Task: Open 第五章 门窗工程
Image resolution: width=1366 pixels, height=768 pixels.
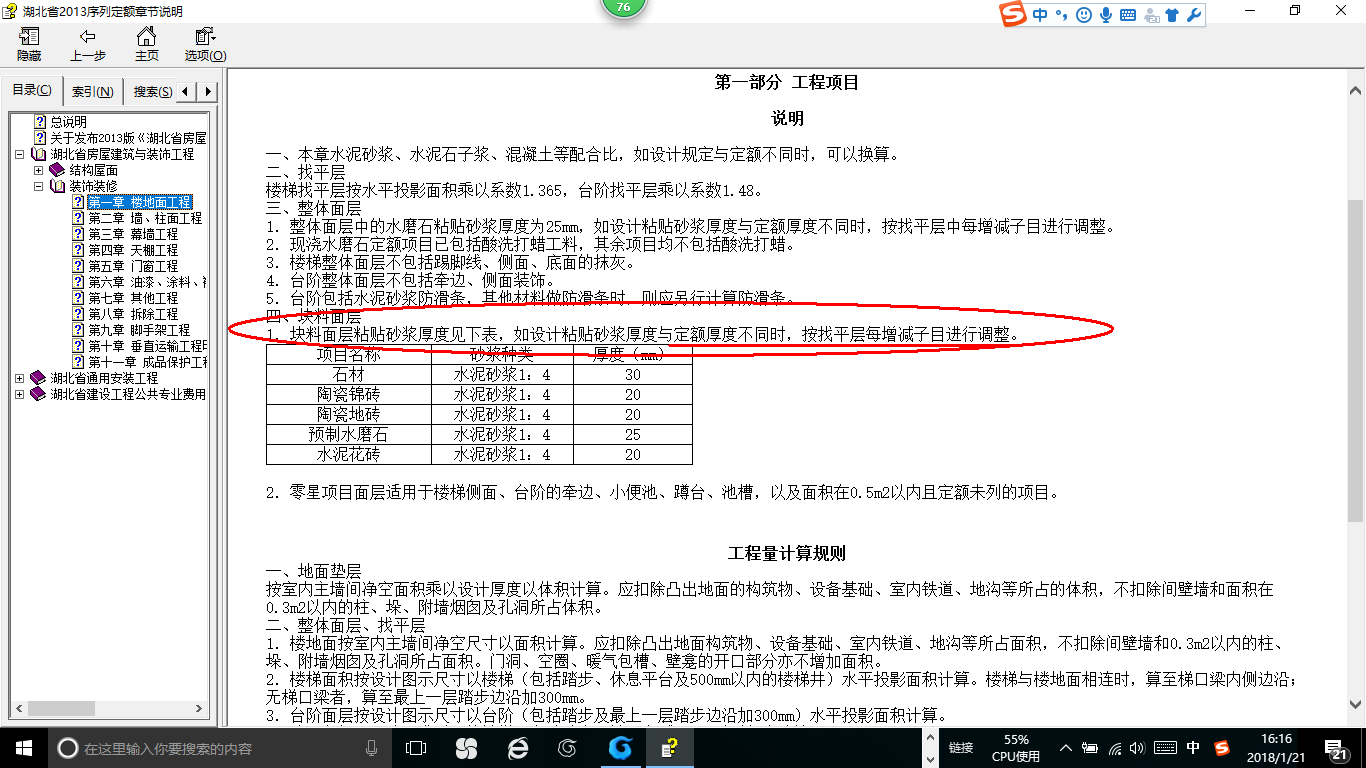Action: point(133,266)
